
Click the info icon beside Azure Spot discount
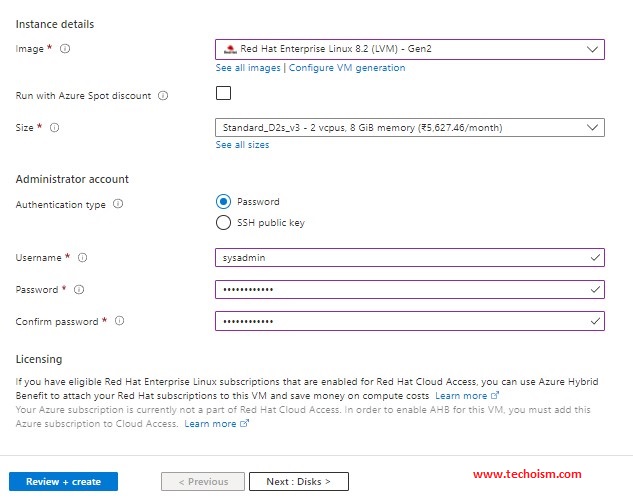(163, 96)
